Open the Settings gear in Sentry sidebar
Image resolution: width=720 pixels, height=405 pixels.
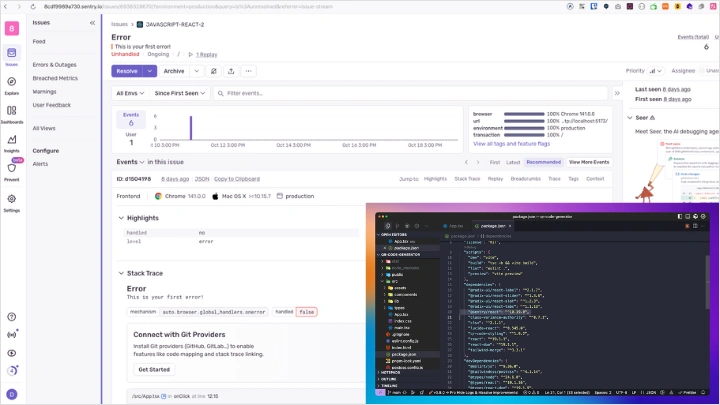click(x=11, y=199)
